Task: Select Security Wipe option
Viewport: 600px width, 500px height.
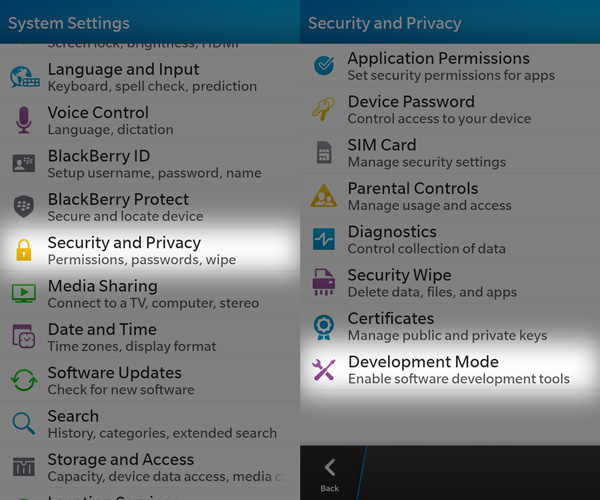Action: coord(432,283)
